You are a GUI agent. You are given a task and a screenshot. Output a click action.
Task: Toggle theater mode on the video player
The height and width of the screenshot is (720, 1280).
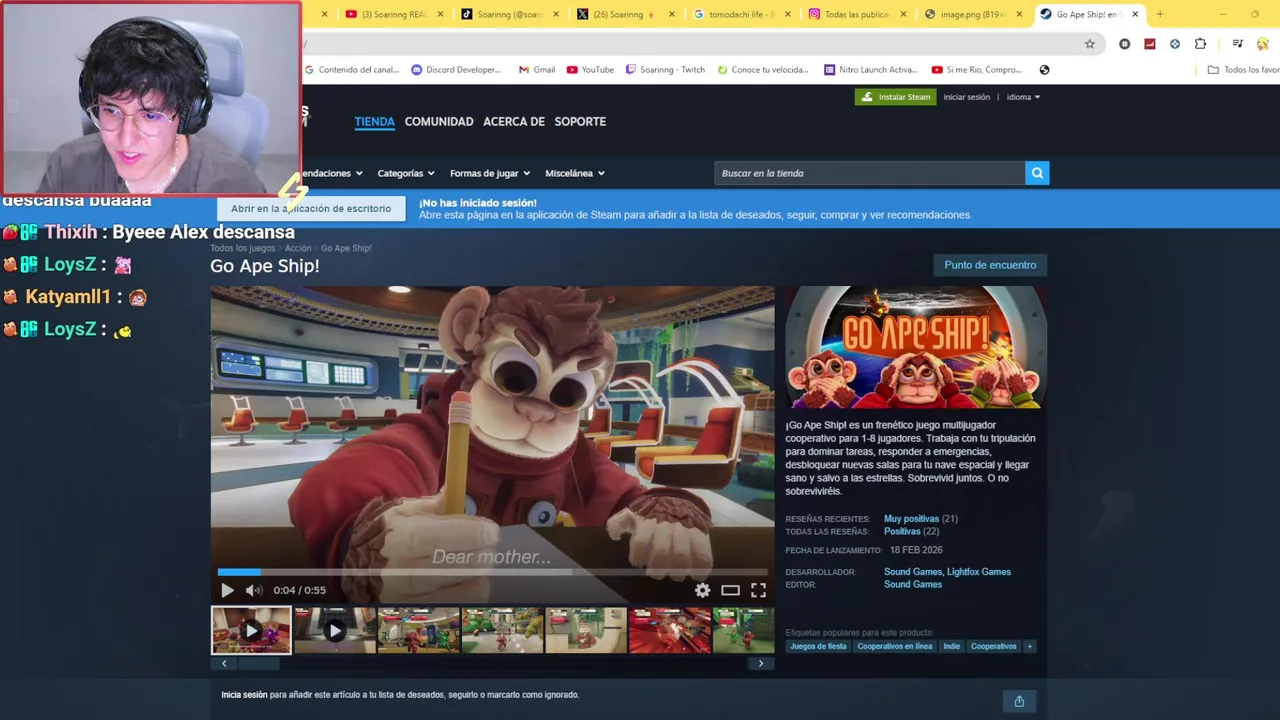point(731,590)
